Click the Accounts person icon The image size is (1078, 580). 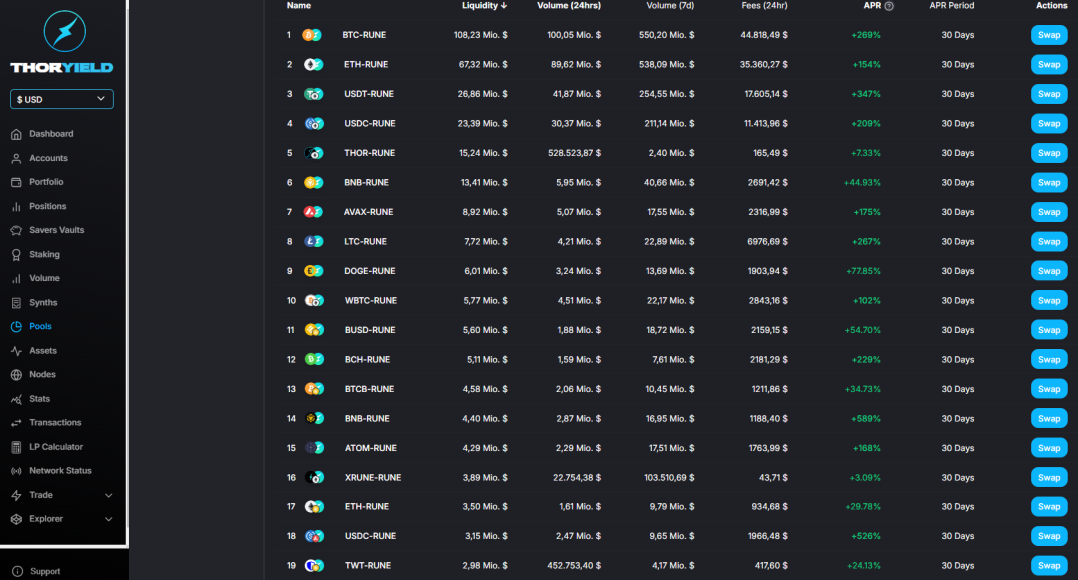[16, 158]
